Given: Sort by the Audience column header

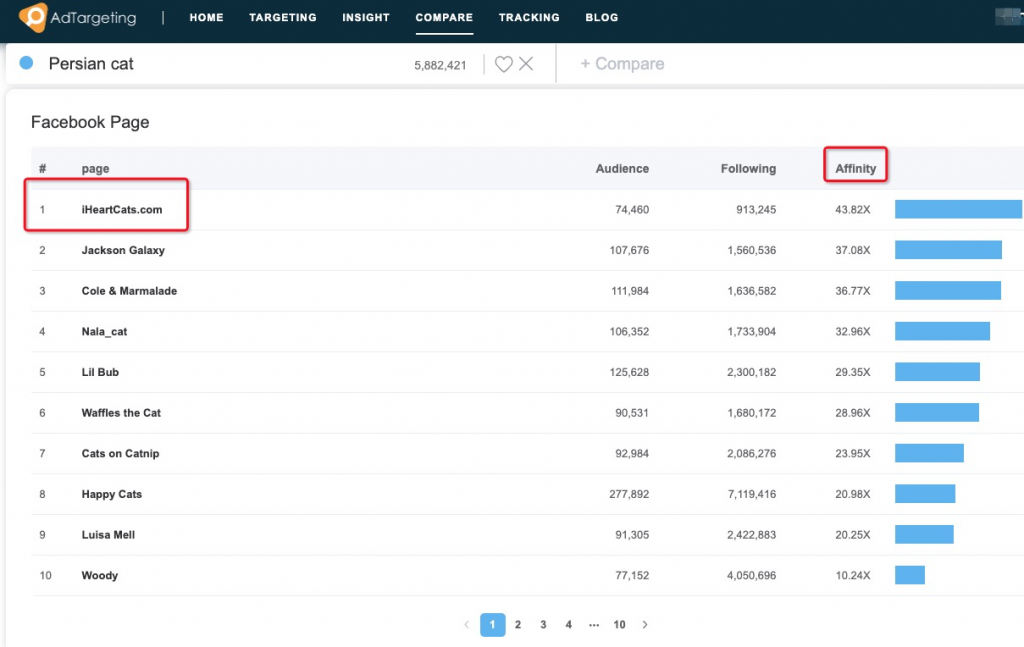Looking at the screenshot, I should 622,168.
